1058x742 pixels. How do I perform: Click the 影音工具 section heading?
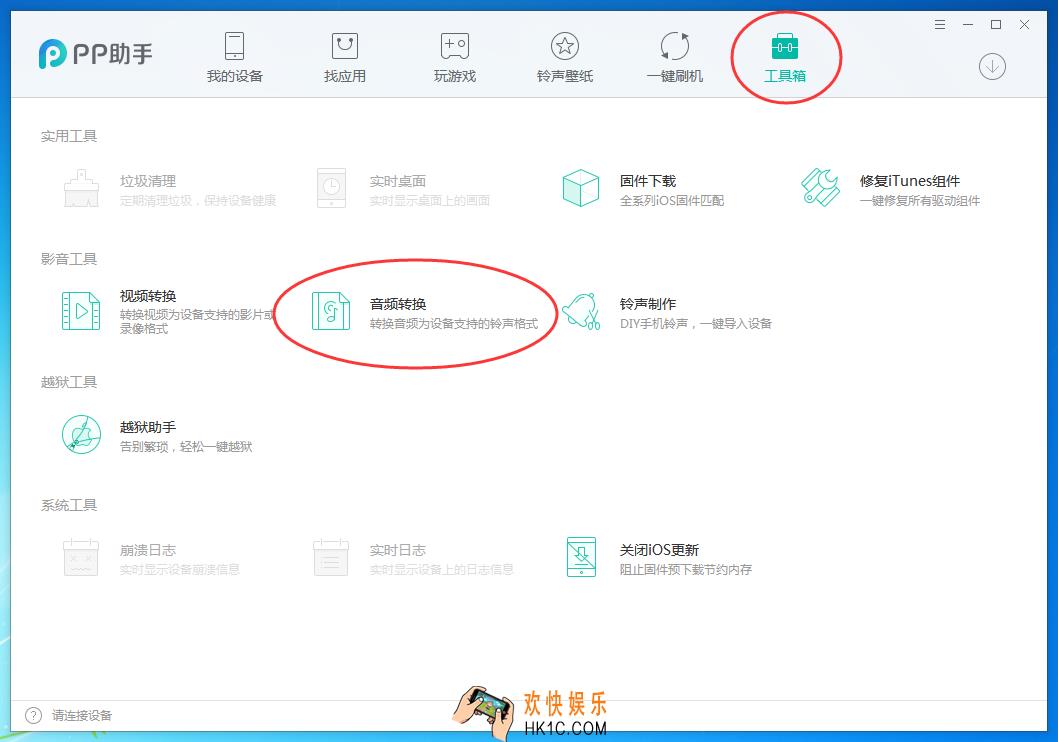click(x=69, y=259)
